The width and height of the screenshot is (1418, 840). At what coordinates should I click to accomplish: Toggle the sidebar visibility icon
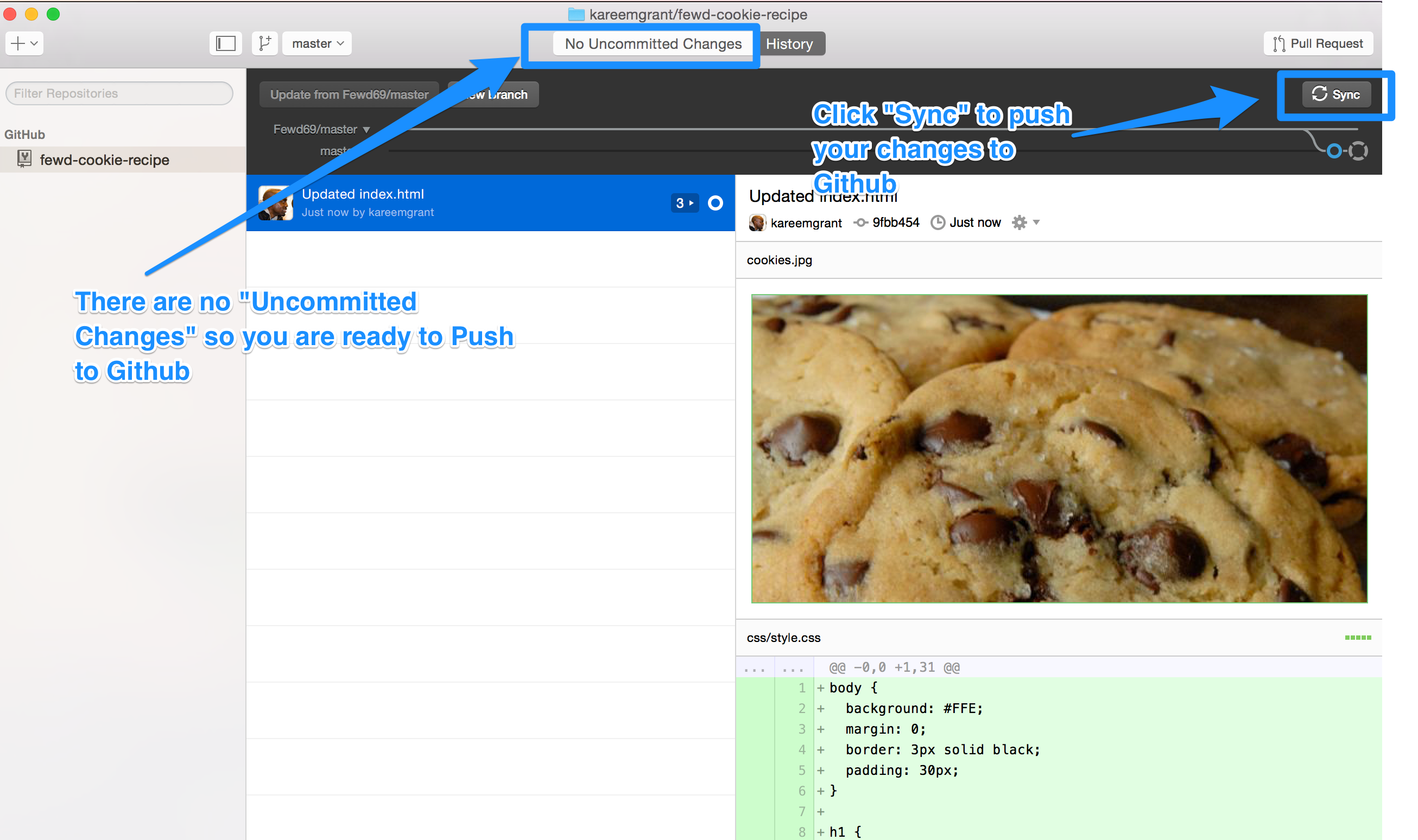[x=225, y=43]
